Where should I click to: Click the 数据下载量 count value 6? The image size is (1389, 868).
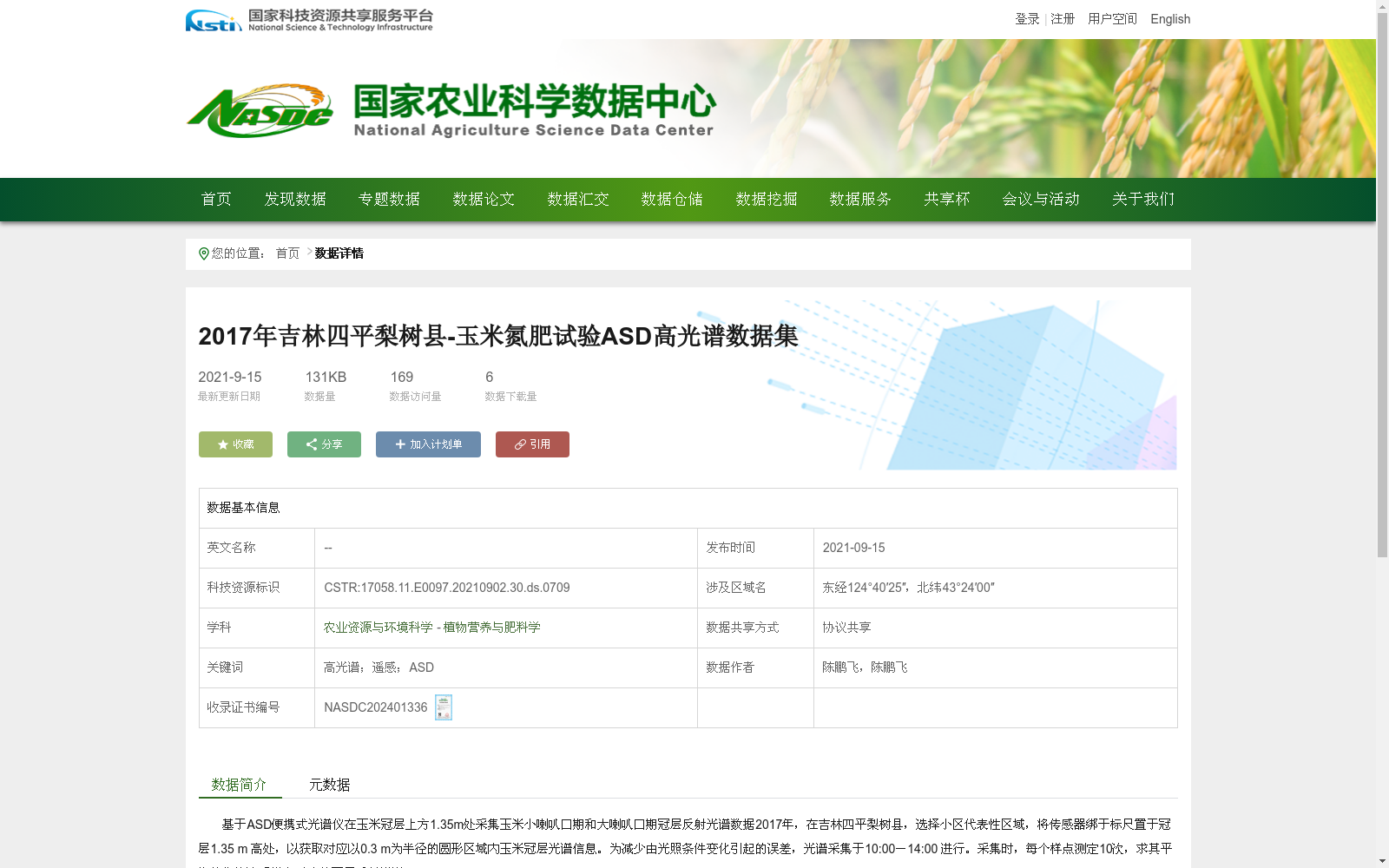[x=490, y=377]
